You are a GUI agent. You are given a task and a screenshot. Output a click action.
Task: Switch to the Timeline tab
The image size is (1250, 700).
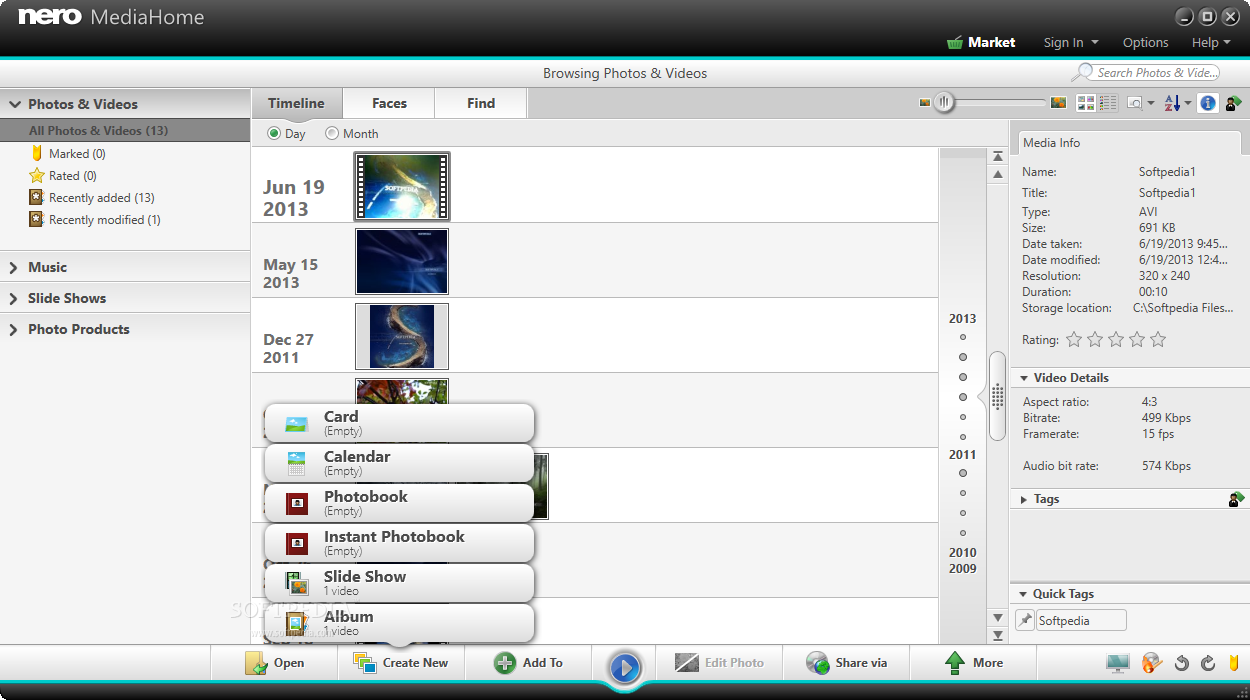point(296,103)
